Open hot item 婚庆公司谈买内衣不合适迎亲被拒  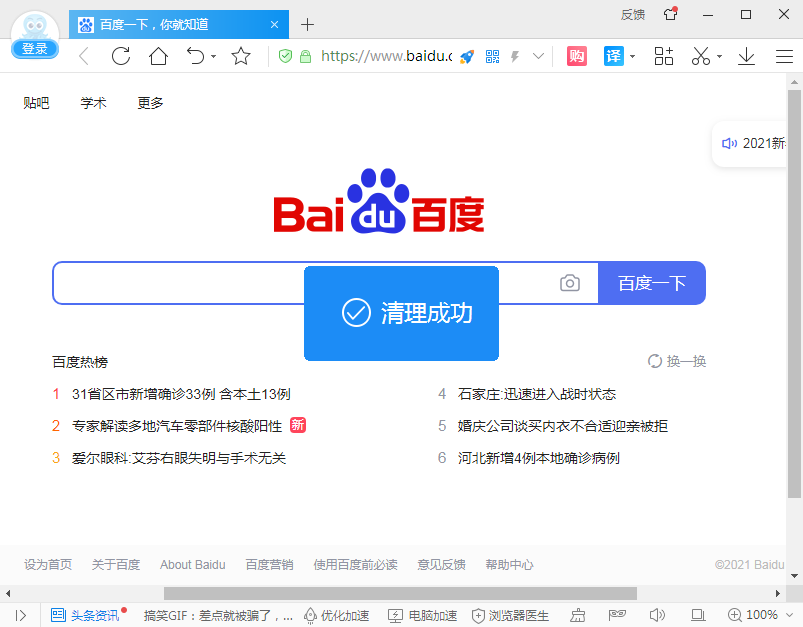[x=563, y=426]
